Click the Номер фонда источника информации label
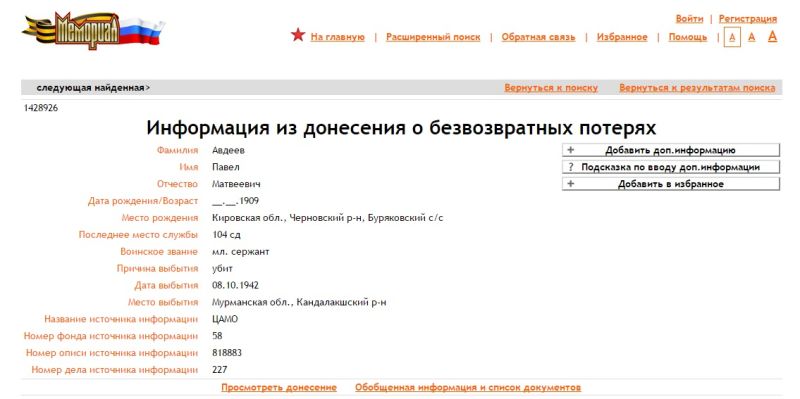800x399 pixels. 111,336
